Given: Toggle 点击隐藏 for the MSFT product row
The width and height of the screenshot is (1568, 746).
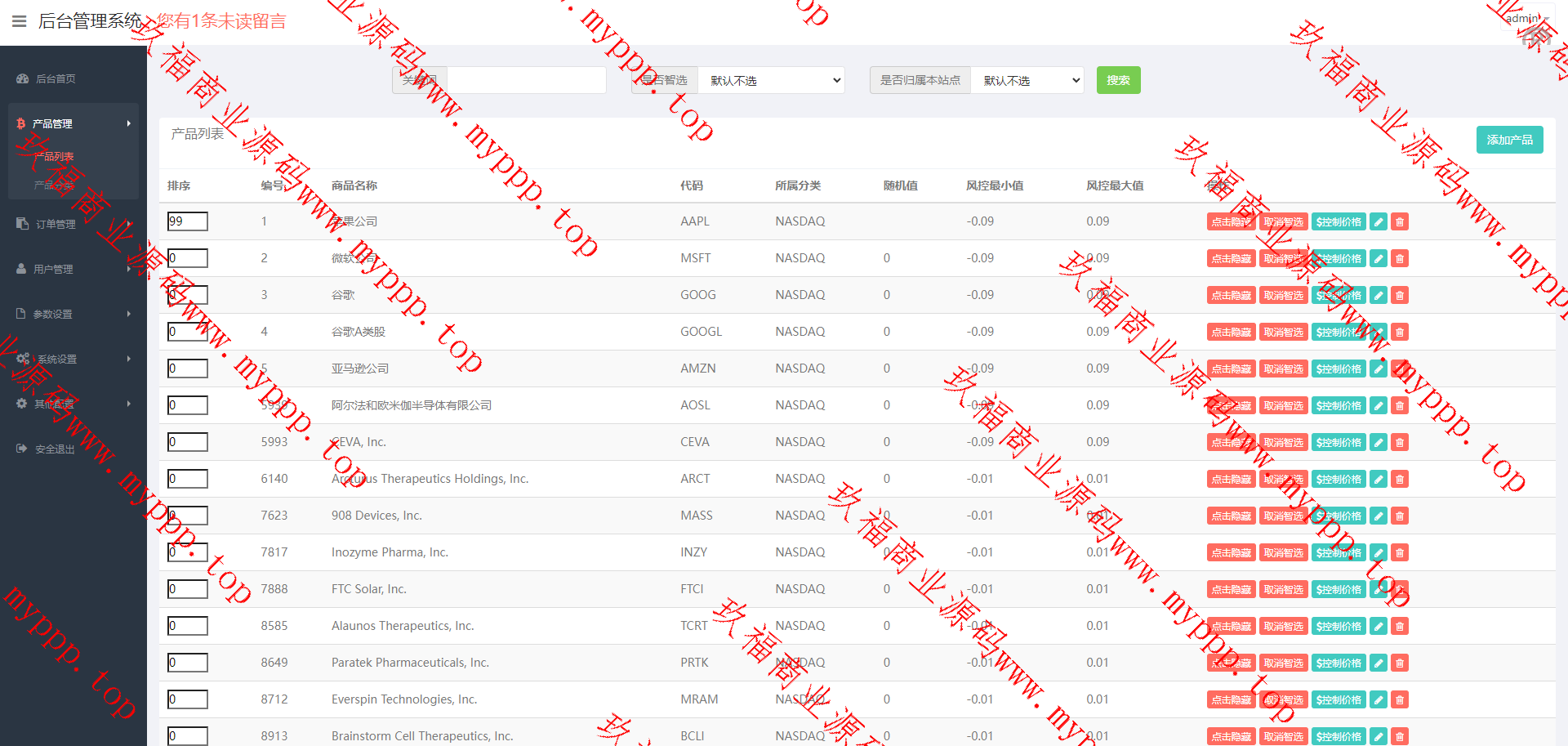Looking at the screenshot, I should click(x=1231, y=259).
